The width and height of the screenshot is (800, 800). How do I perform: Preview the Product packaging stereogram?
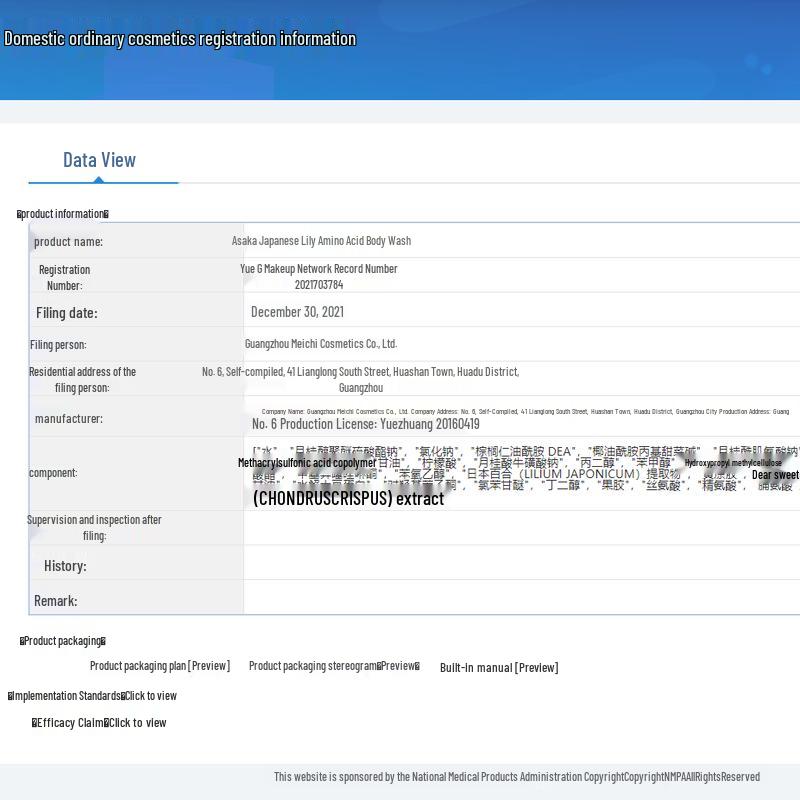click(334, 666)
